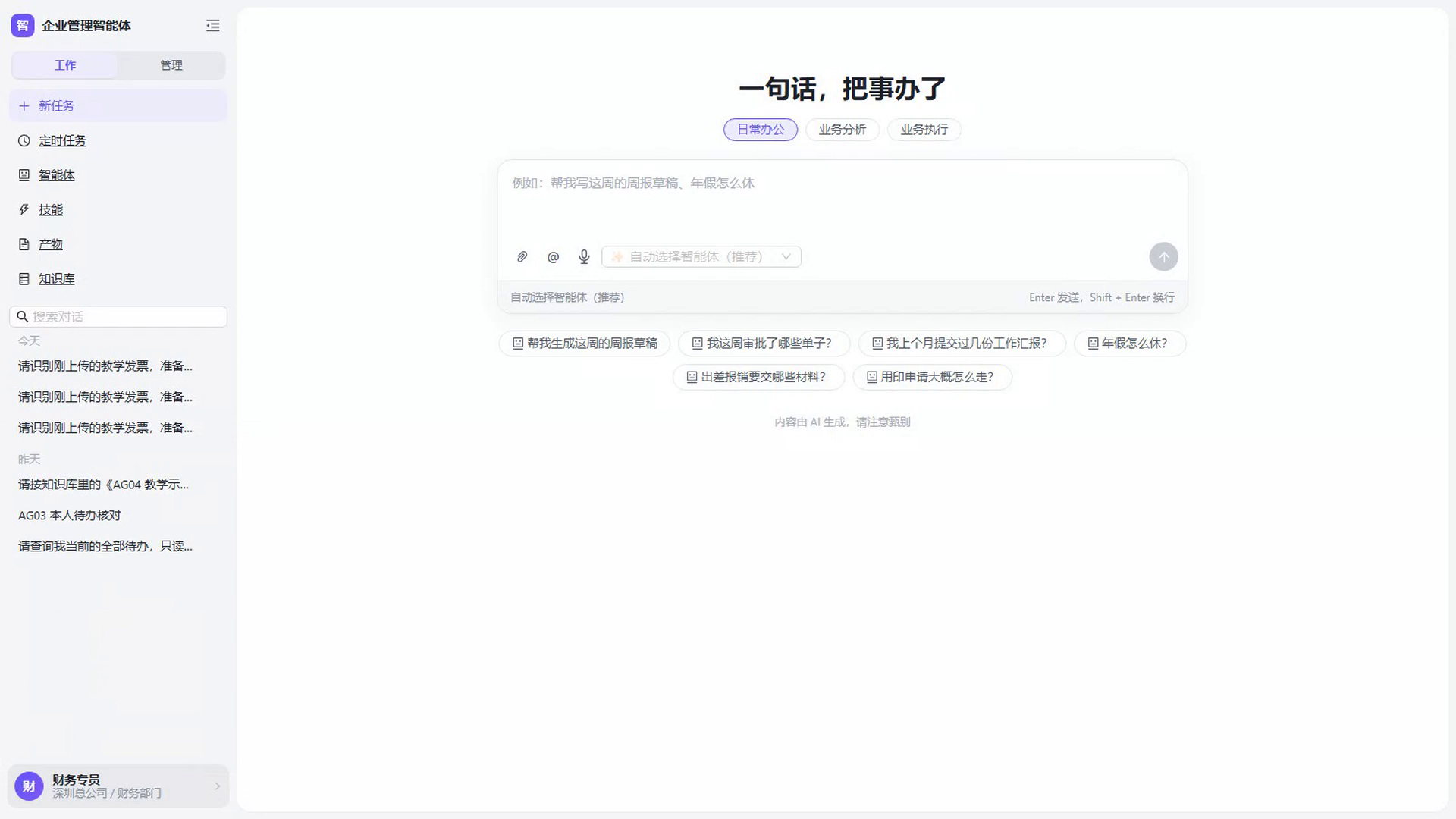Select the 日常办公 category pill
The height and width of the screenshot is (819, 1456).
(761, 130)
